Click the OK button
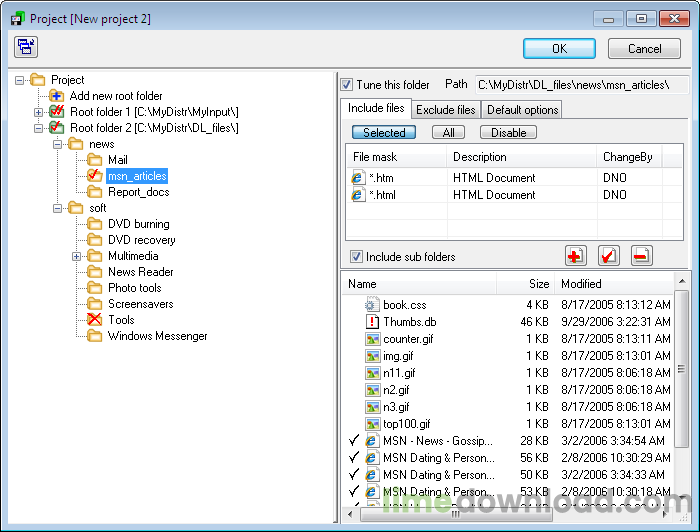The width and height of the screenshot is (700, 532). click(559, 48)
